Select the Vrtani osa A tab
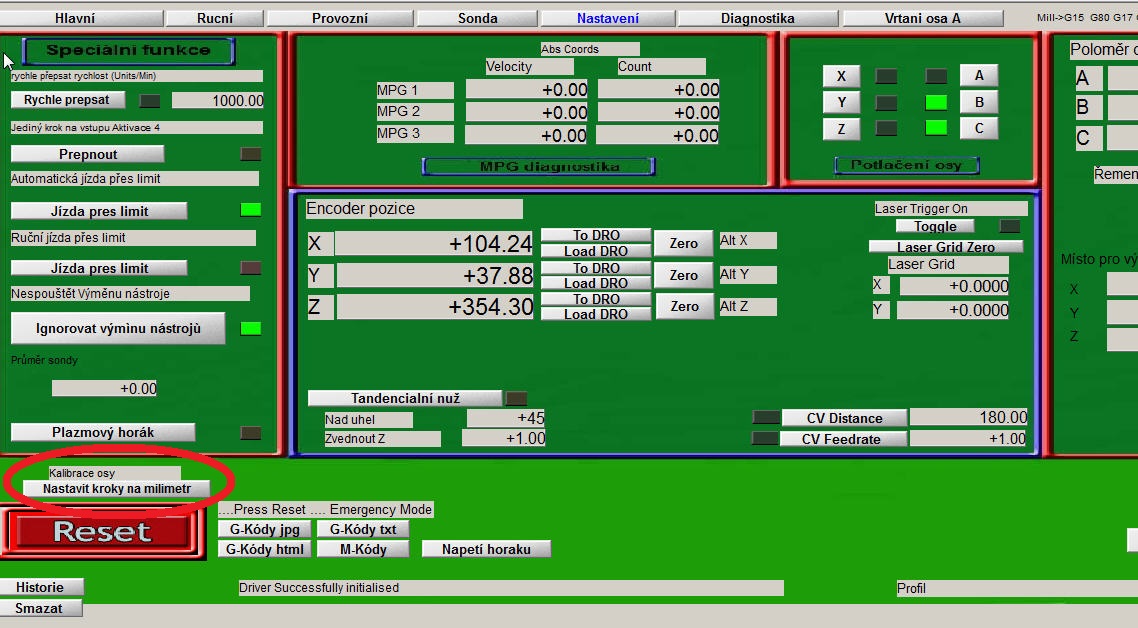This screenshot has width=1138, height=628. coord(922,18)
